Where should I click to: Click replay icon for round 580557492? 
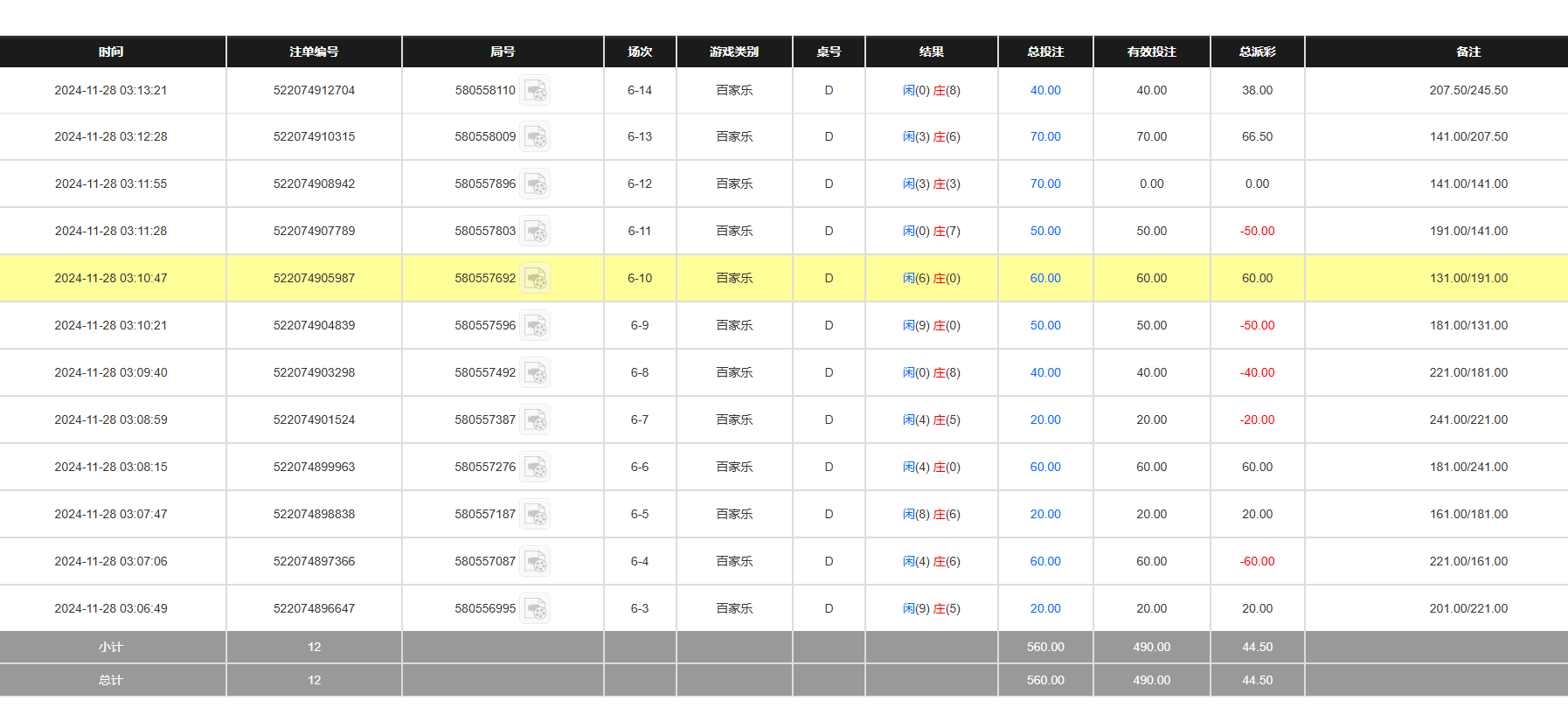[x=535, y=373]
